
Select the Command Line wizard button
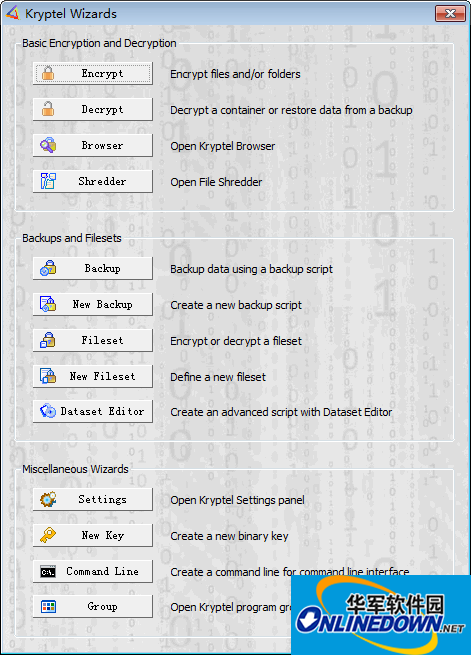tap(93, 571)
